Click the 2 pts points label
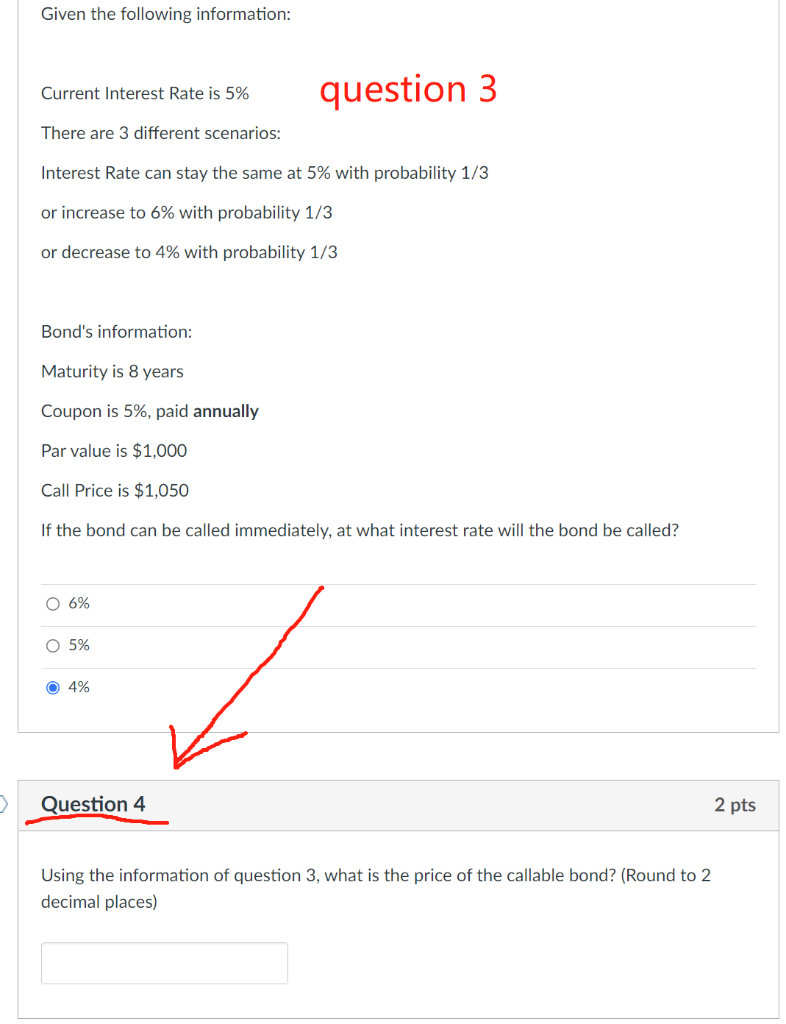Viewport: 786px width, 1024px height. pyautogui.click(x=735, y=804)
